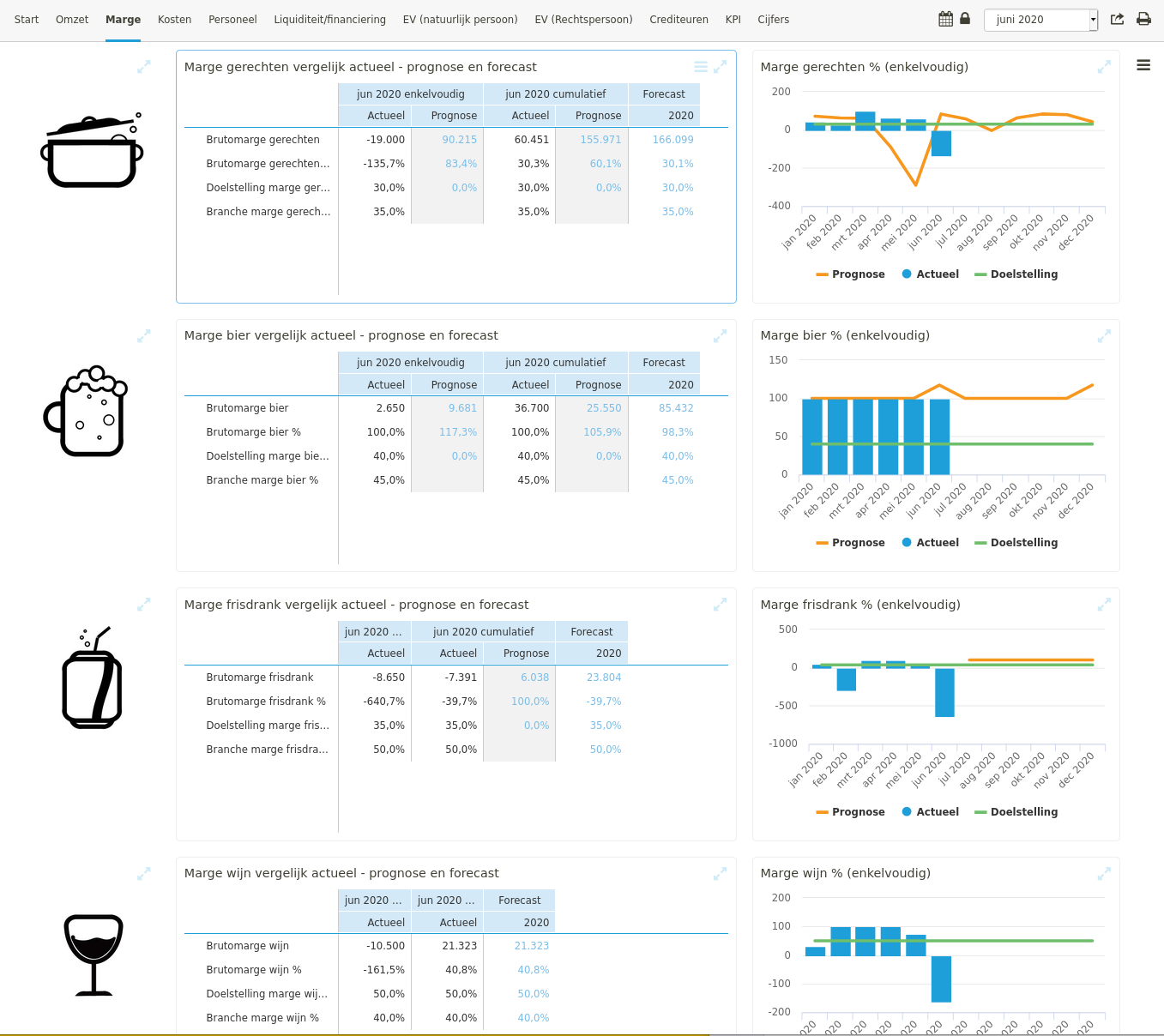Click the negative jun 2020 bar in Marge wijn chart
The width and height of the screenshot is (1164, 1036).
pos(941,979)
